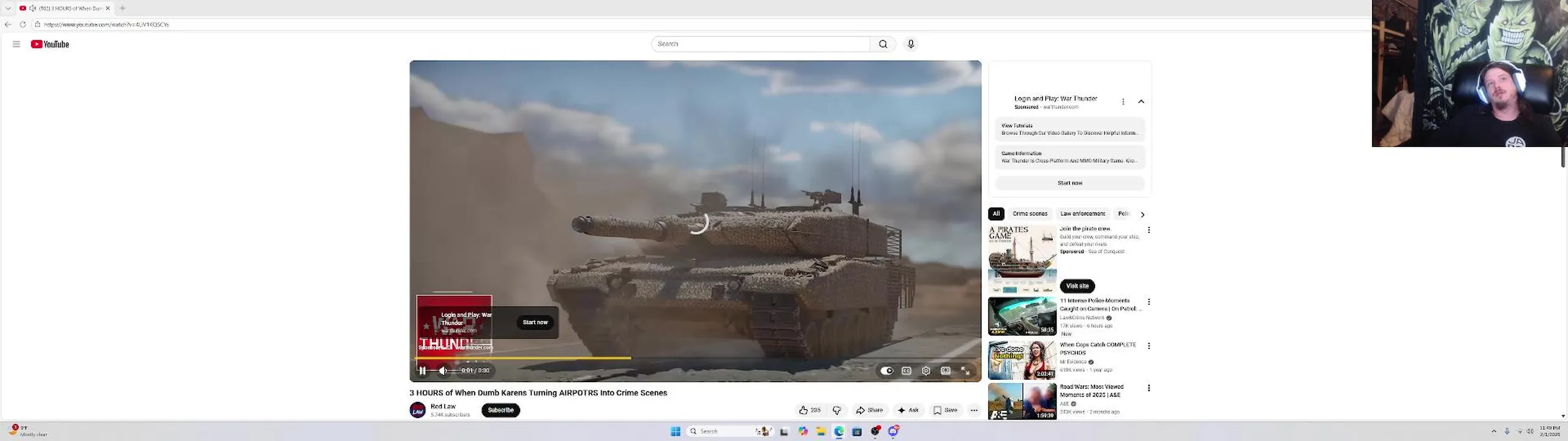The image size is (1568, 441).
Task: Like the video with thumbs up
Action: (809, 410)
